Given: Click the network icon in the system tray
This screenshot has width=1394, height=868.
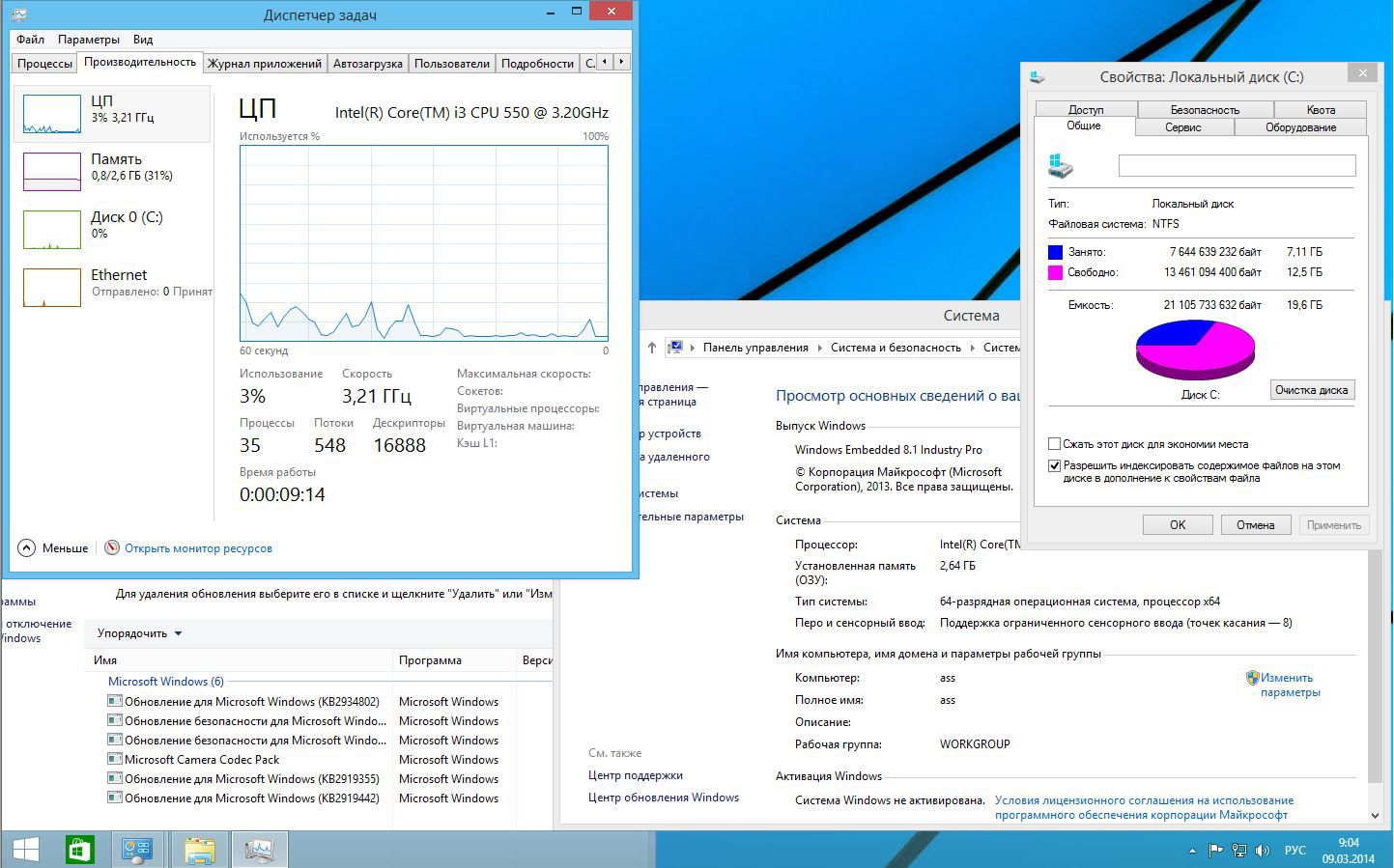Looking at the screenshot, I should click(x=1238, y=851).
